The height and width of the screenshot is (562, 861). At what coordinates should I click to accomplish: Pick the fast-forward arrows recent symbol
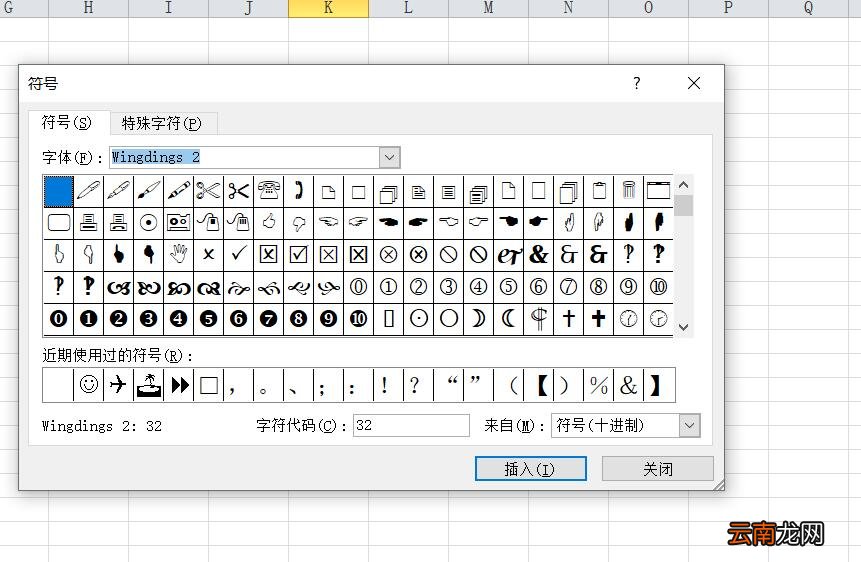(x=178, y=385)
